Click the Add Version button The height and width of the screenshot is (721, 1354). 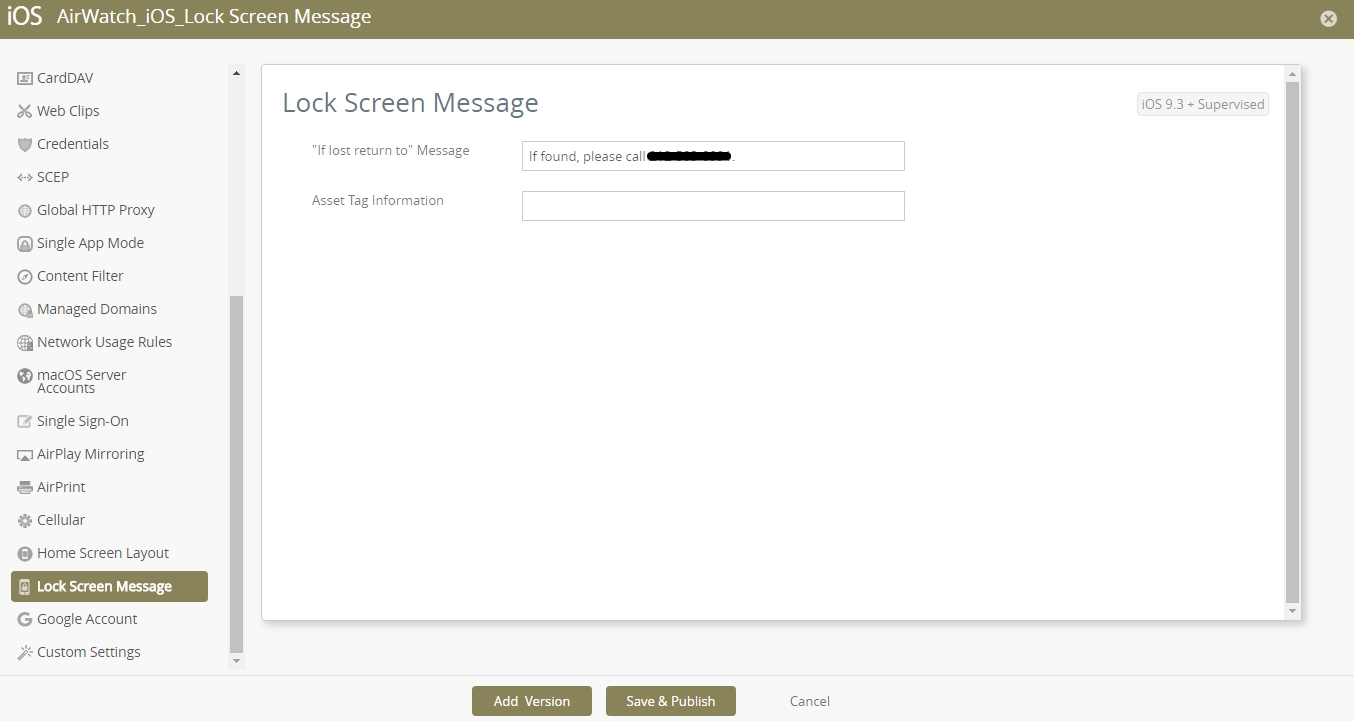pos(531,701)
